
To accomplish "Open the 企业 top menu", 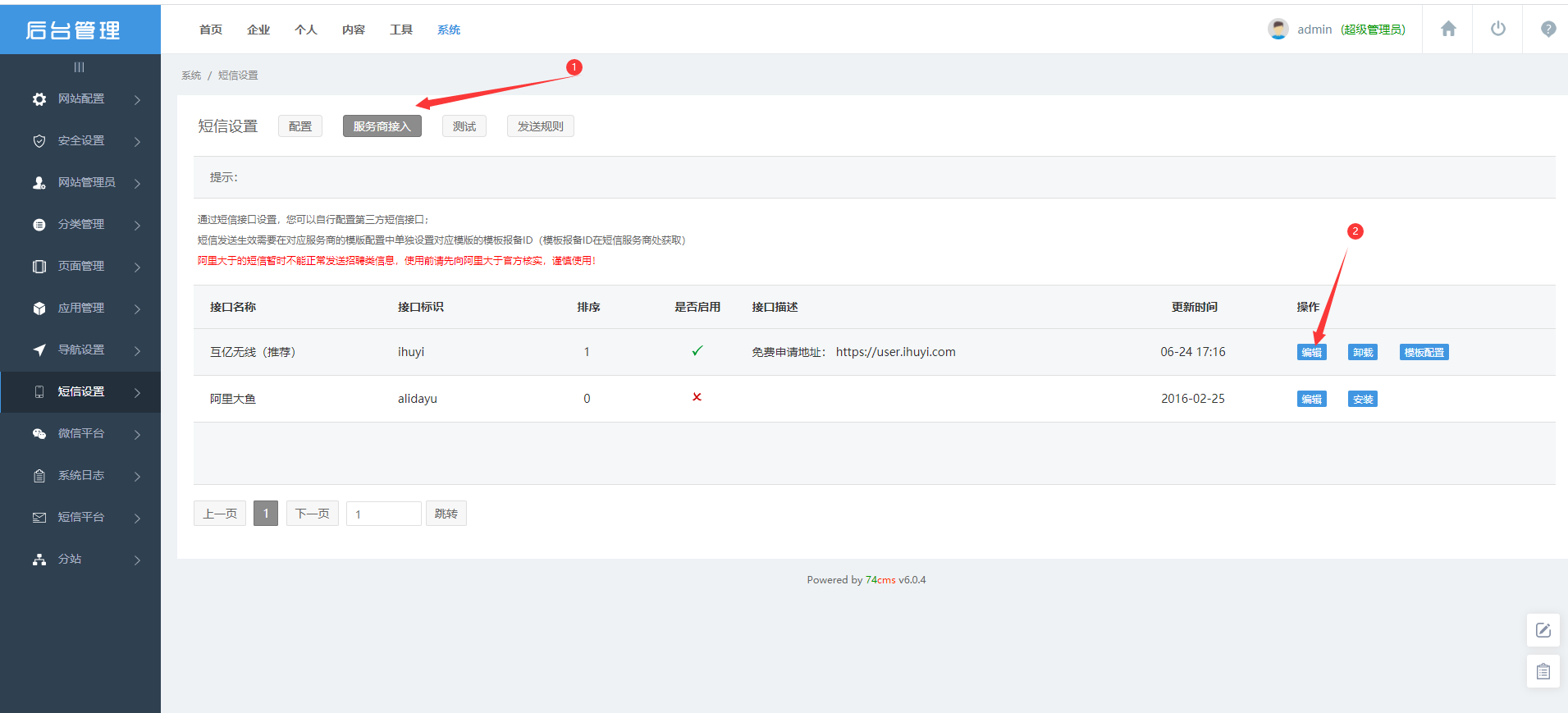I will (258, 30).
